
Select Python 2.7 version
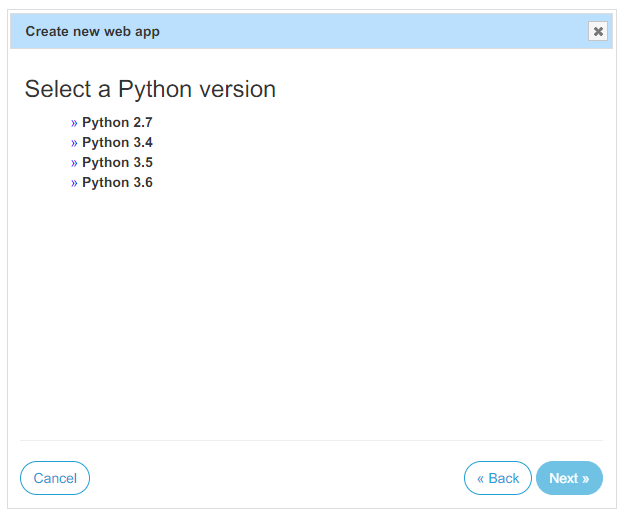tap(117, 123)
